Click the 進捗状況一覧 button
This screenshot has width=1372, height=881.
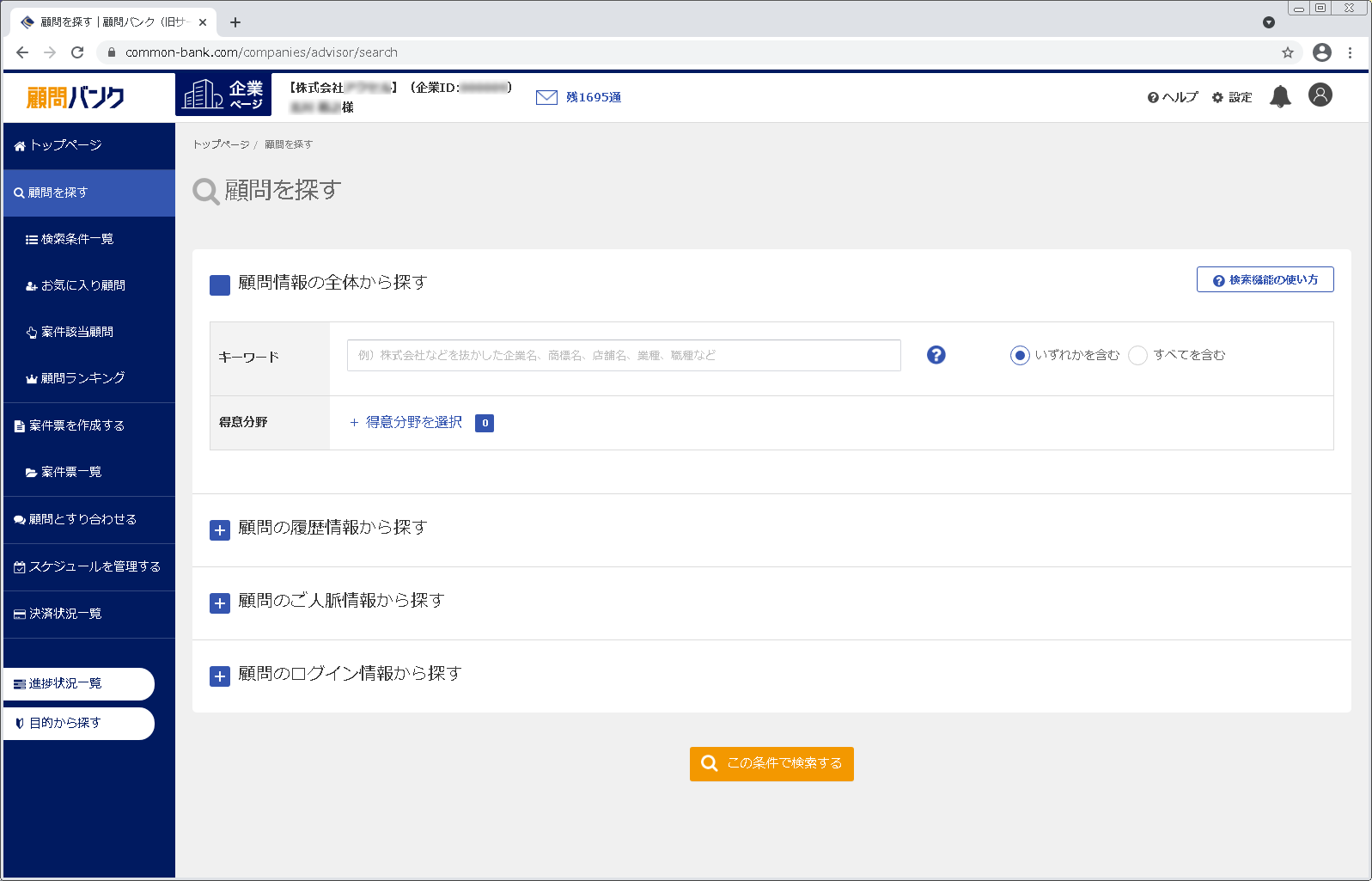(79, 684)
